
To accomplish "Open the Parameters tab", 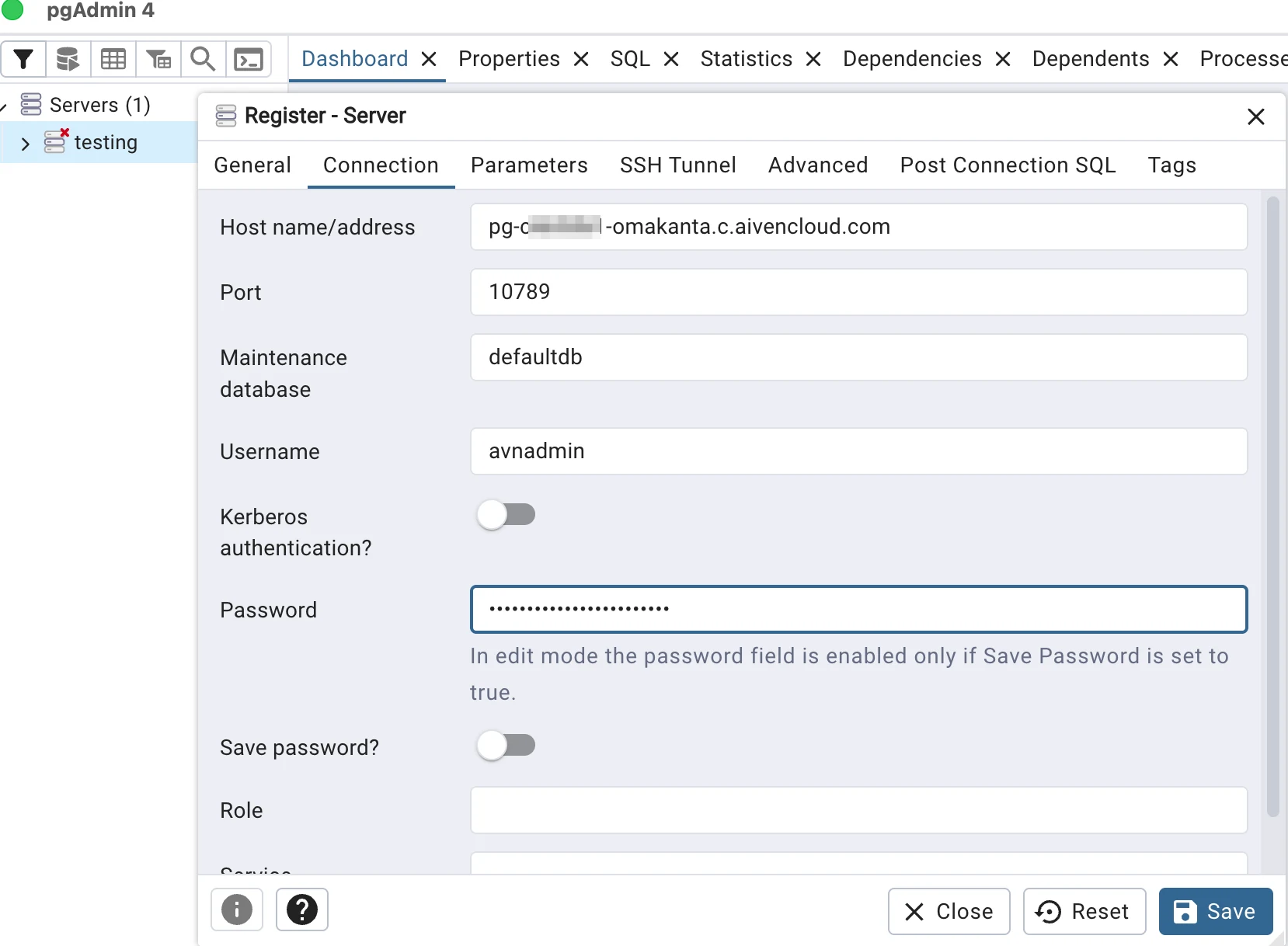I will pyautogui.click(x=529, y=165).
